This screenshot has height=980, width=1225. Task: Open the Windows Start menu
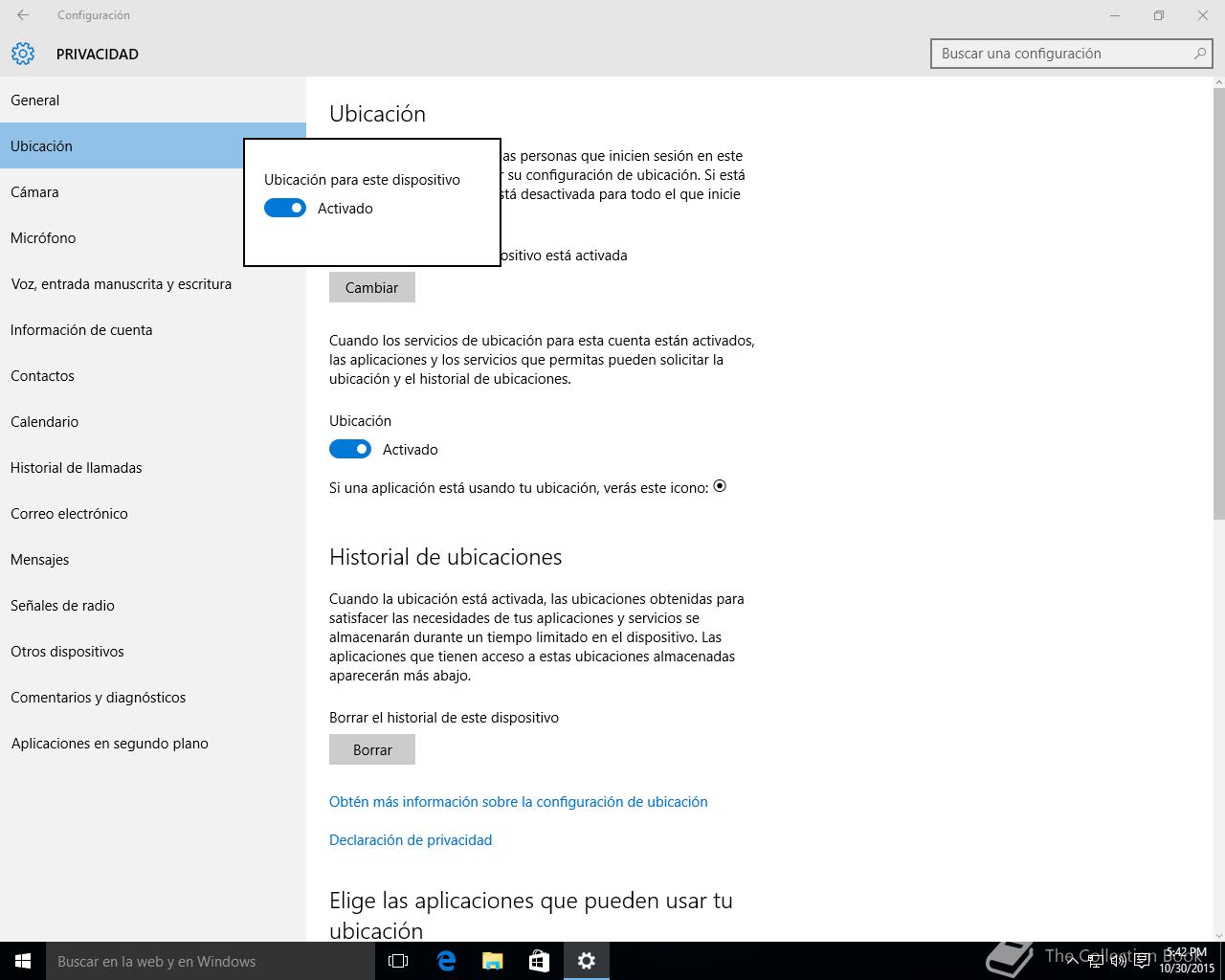click(x=23, y=961)
